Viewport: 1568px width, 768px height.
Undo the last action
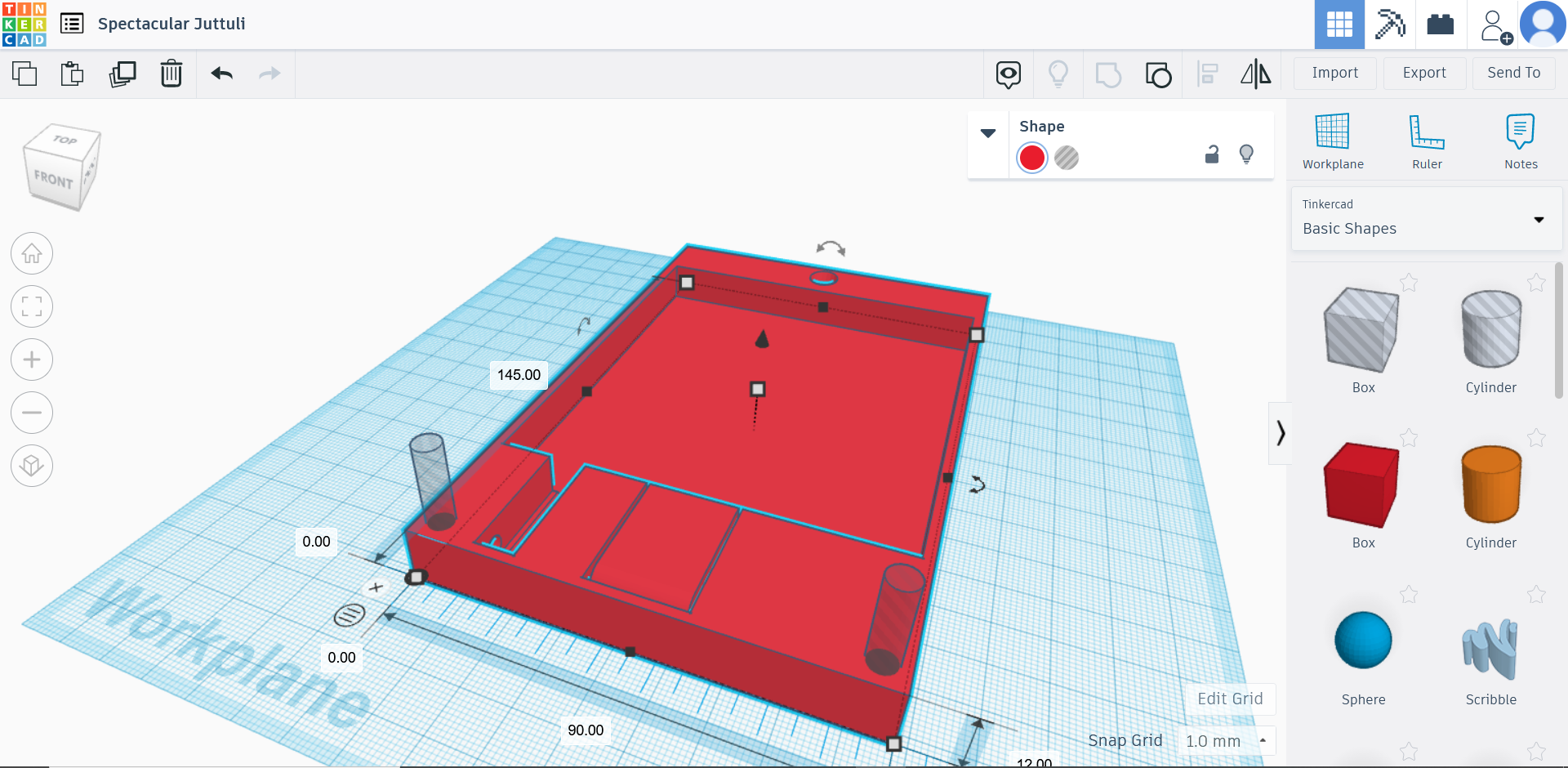221,74
